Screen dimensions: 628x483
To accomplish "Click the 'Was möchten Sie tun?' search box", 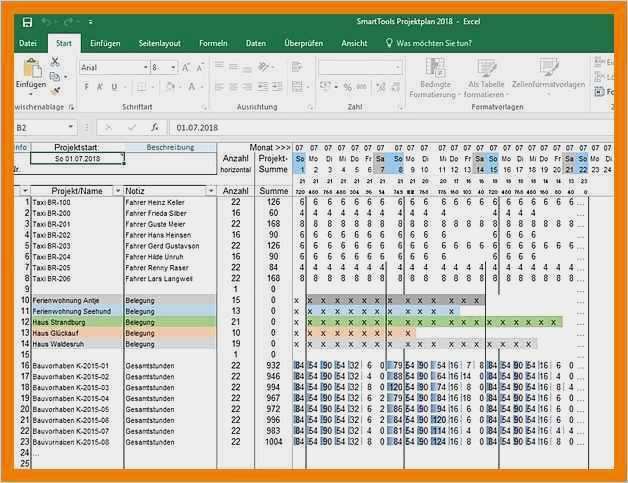I will 434,43.
